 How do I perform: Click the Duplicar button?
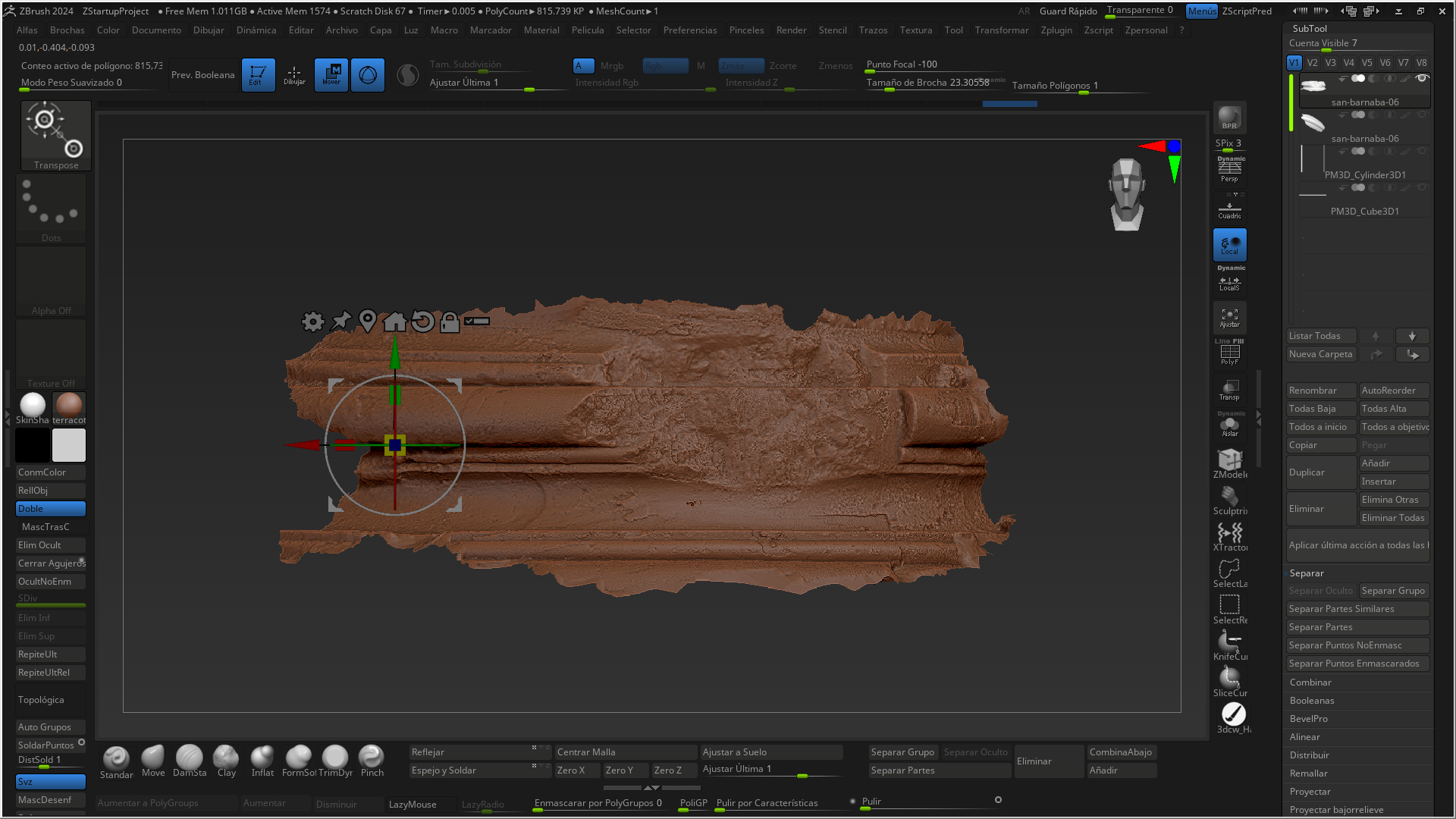pyautogui.click(x=1320, y=472)
